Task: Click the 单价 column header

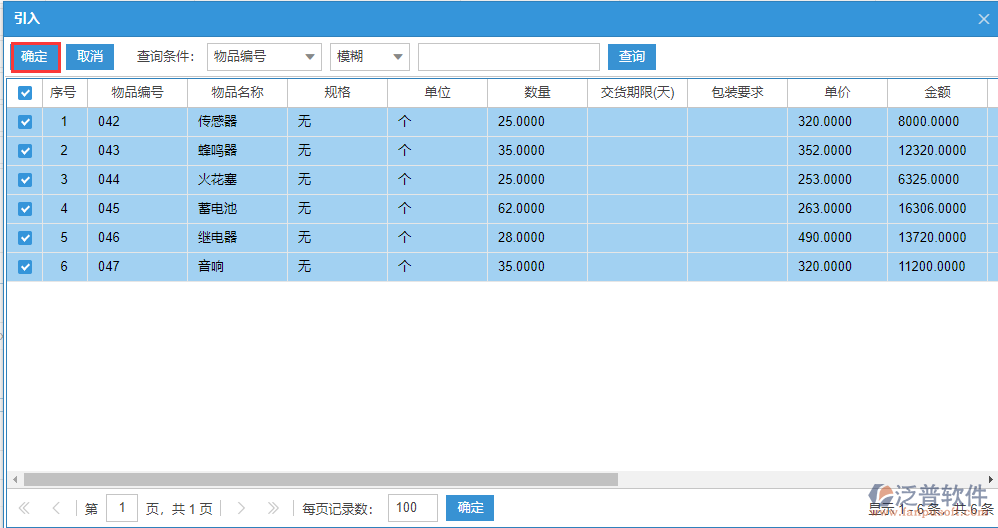Action: pyautogui.click(x=837, y=93)
